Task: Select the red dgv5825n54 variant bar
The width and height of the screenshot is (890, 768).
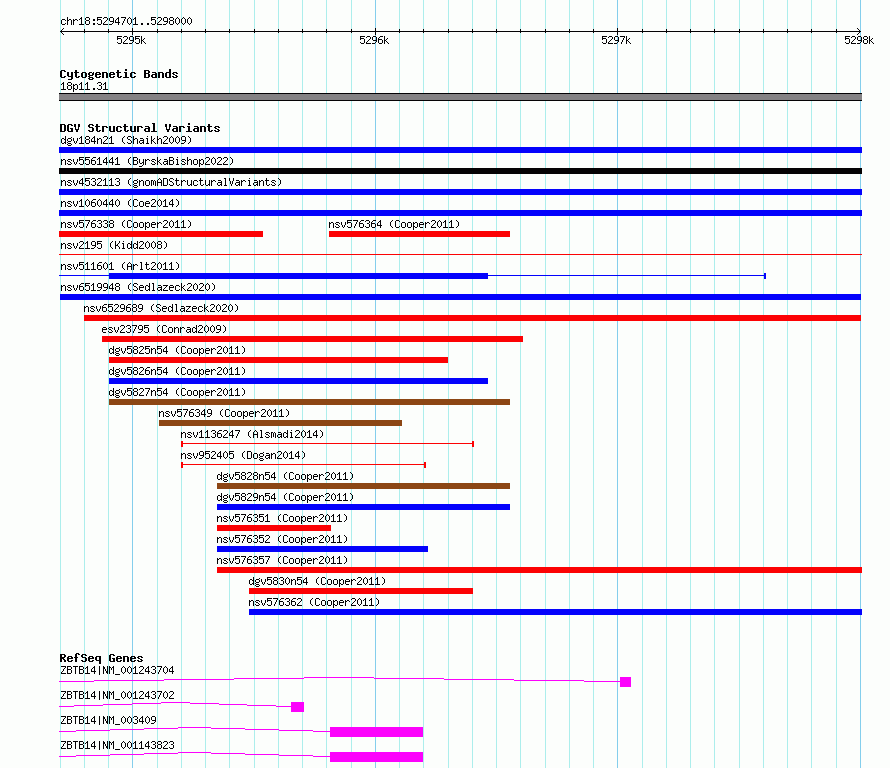Action: pos(278,360)
